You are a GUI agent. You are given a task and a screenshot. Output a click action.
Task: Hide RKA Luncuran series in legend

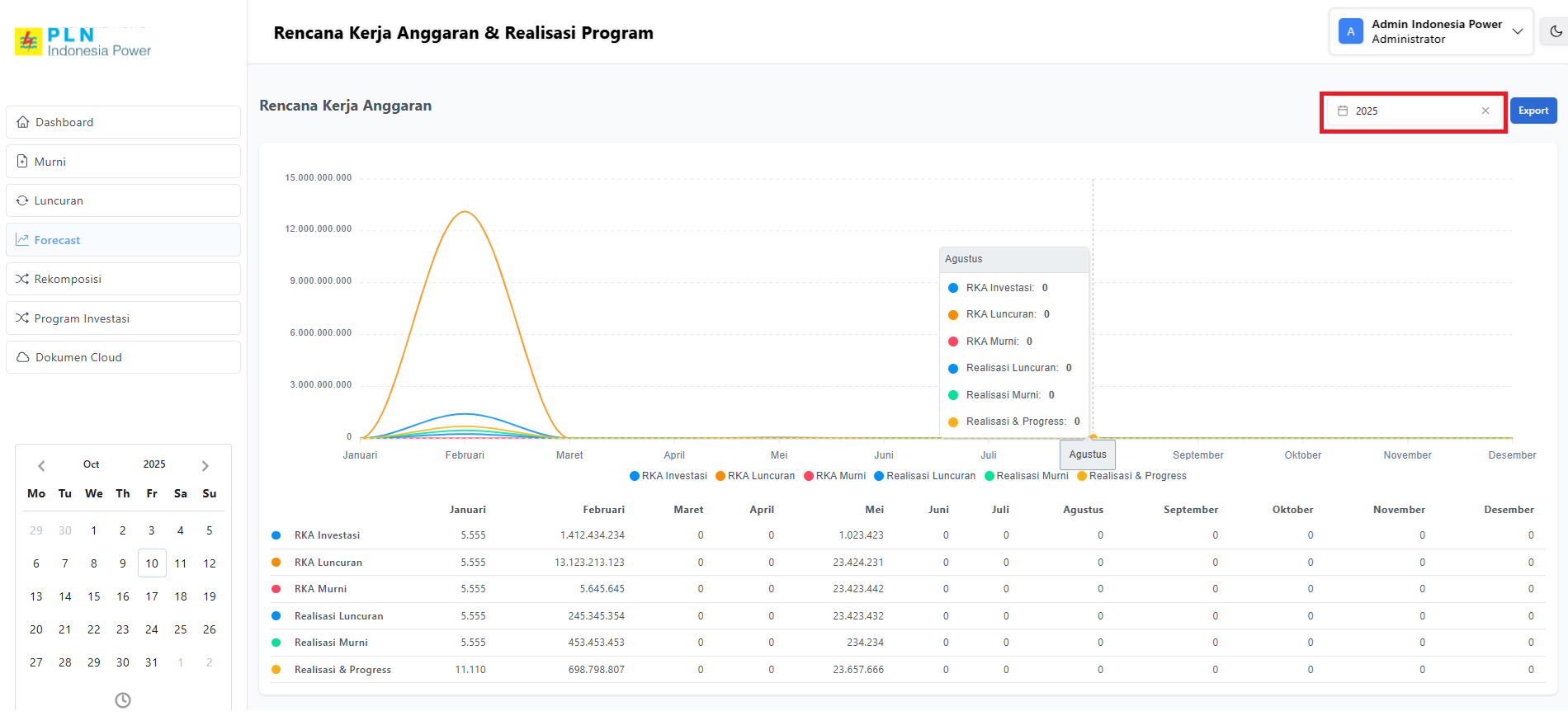tap(754, 476)
